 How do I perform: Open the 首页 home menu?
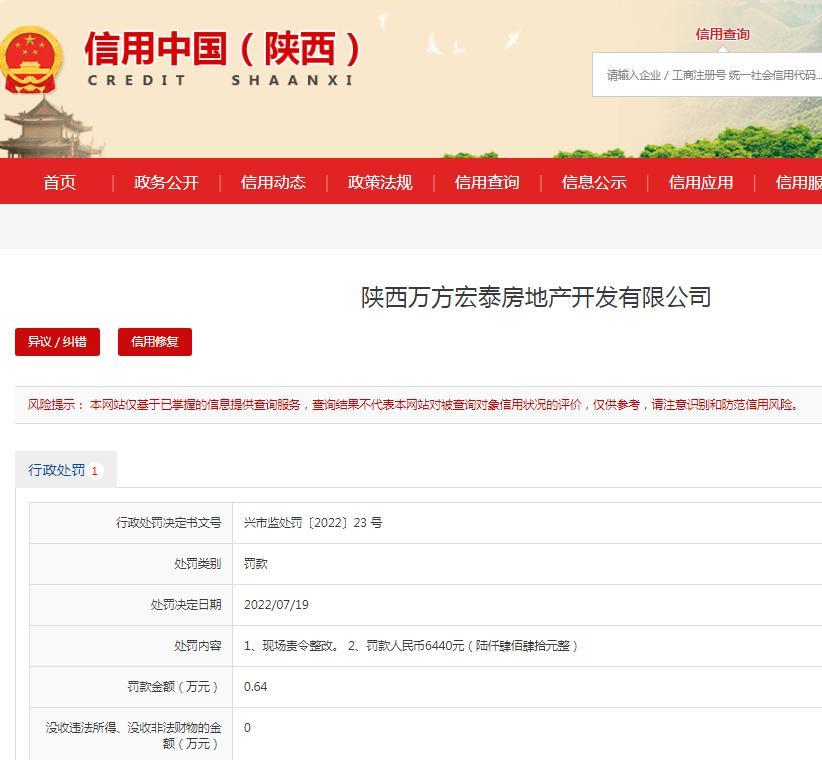click(59, 182)
